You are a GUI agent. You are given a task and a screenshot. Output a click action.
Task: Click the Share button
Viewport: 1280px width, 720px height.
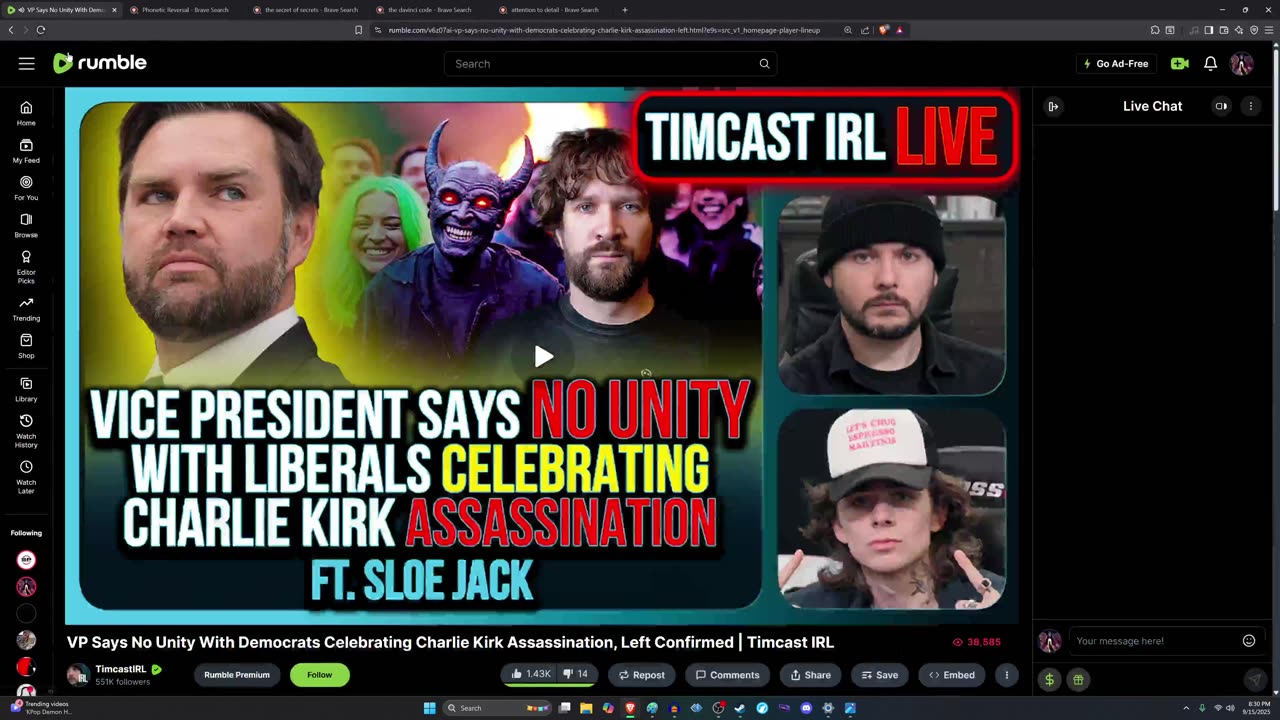(x=810, y=675)
